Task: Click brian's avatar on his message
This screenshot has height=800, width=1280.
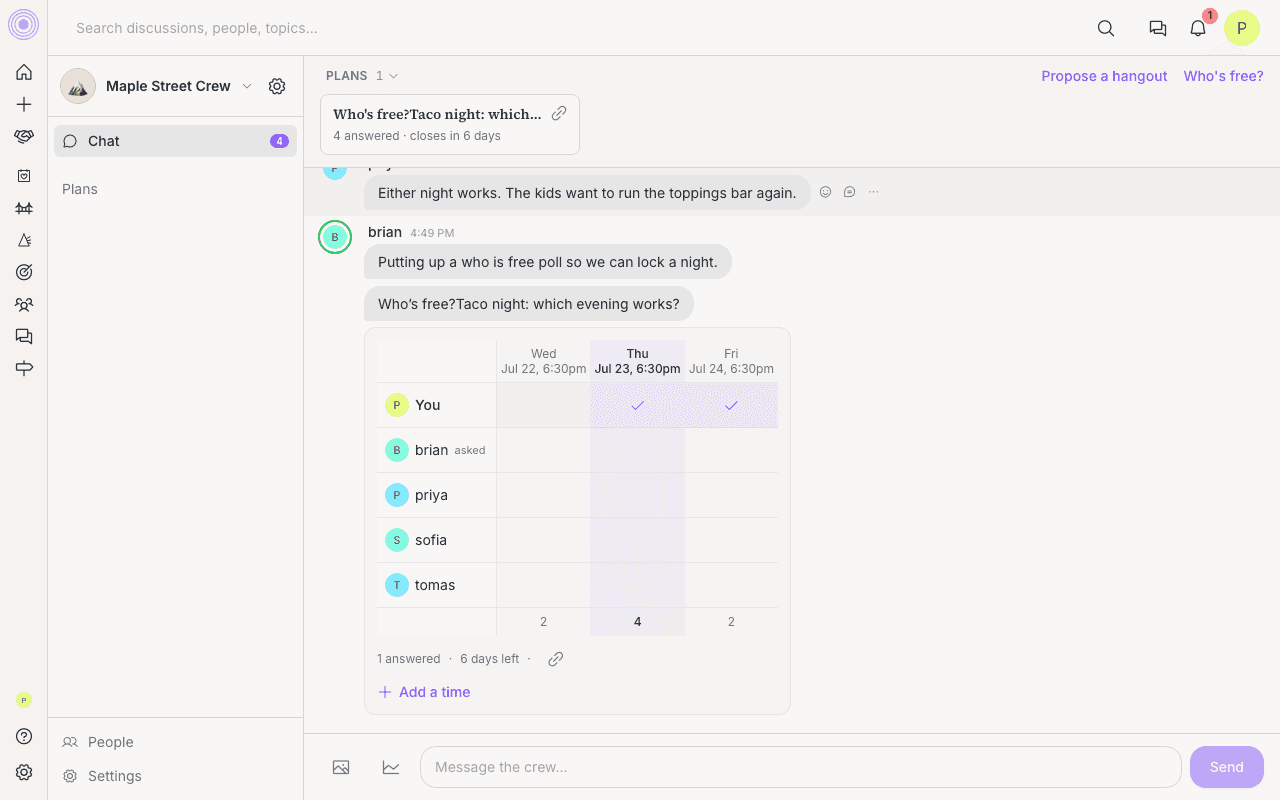Action: 335,237
